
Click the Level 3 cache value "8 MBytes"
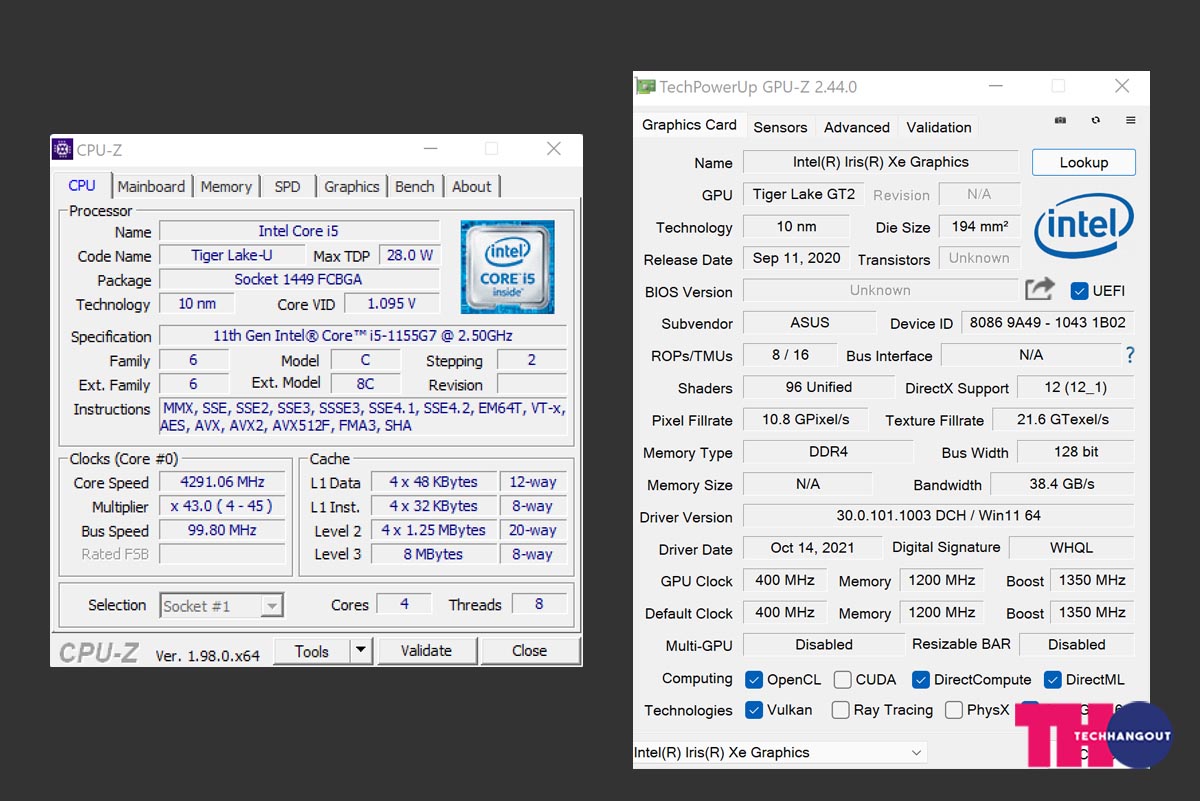(x=434, y=554)
